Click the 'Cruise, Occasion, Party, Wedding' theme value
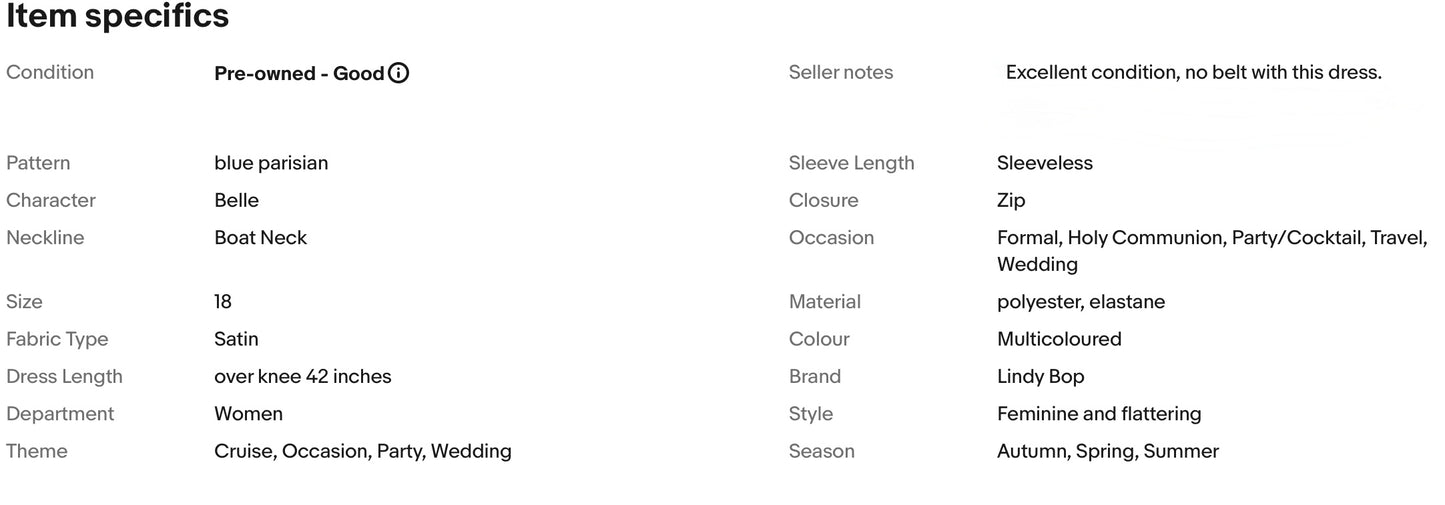Image resolution: width=1445 pixels, height=505 pixels. [x=362, y=451]
